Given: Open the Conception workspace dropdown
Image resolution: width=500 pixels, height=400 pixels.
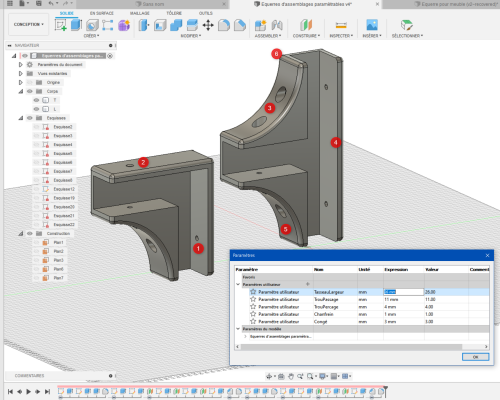Looking at the screenshot, I should click(x=29, y=24).
